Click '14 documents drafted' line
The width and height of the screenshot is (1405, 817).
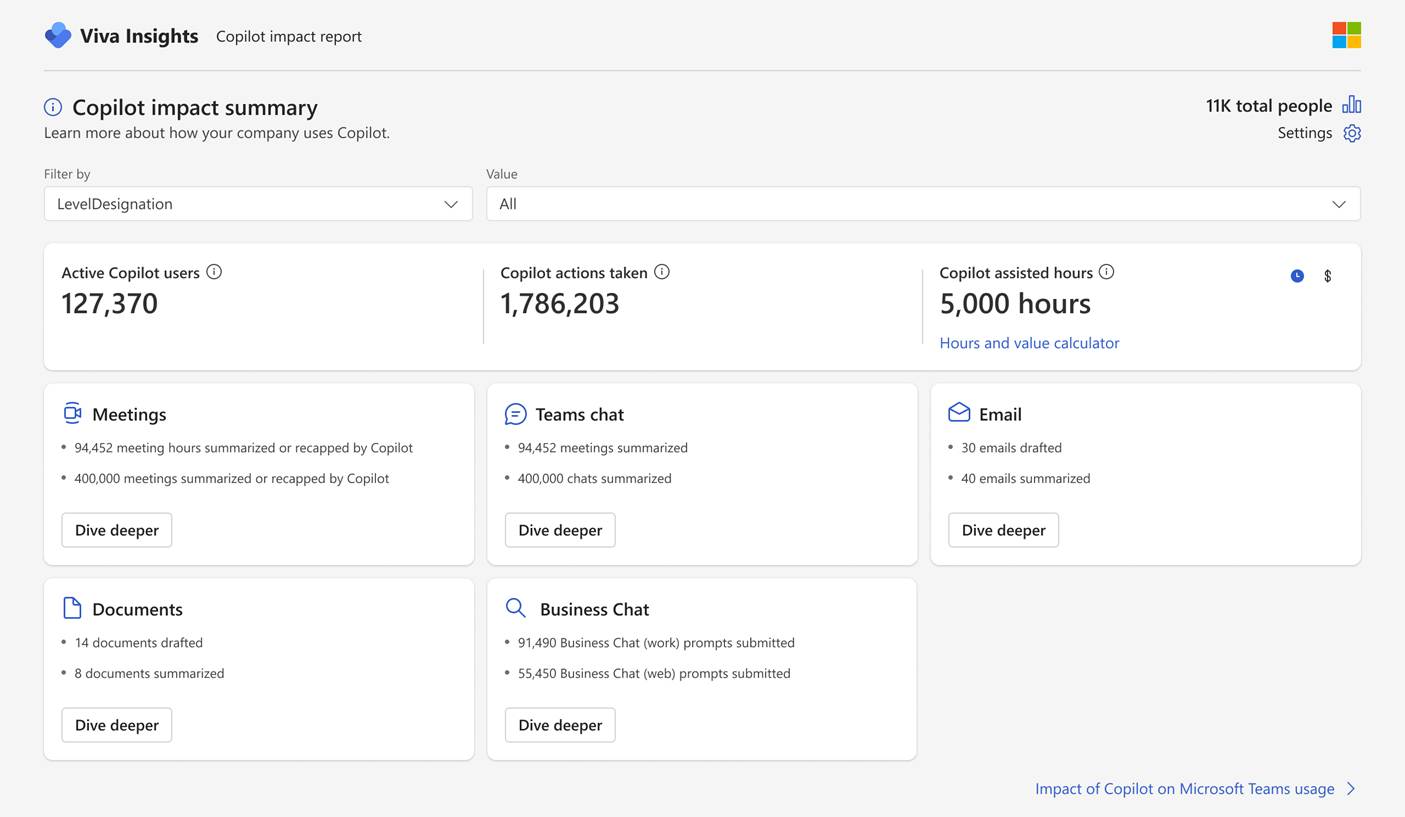[x=139, y=643]
